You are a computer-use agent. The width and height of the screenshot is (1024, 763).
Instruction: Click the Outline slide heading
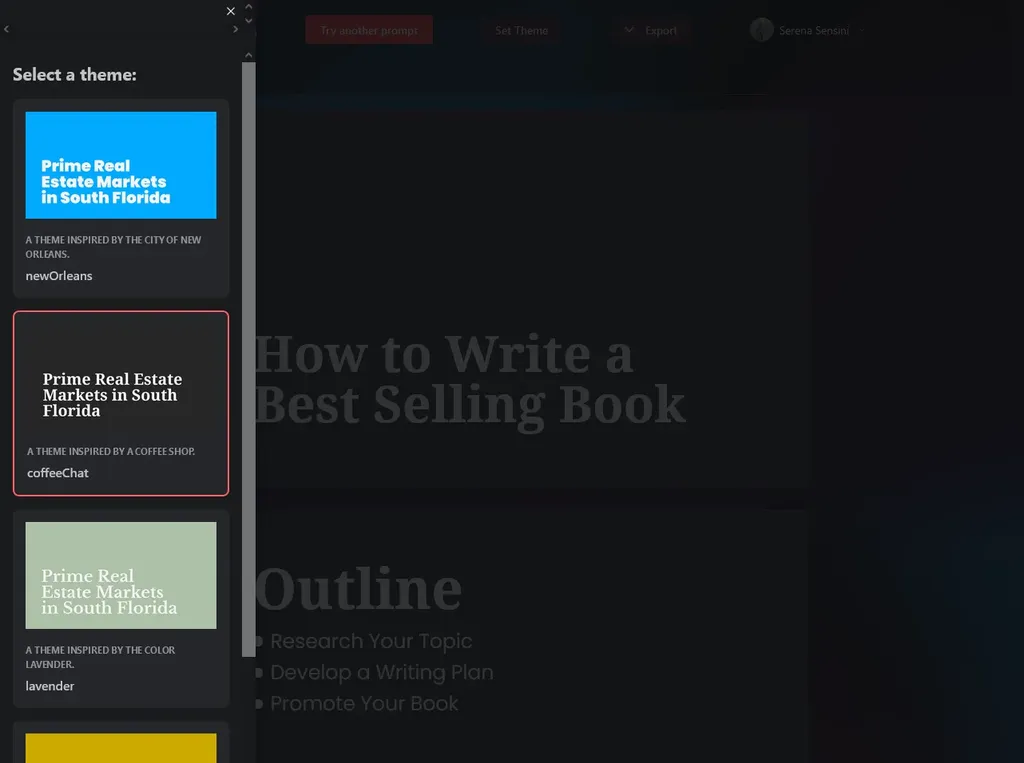coord(359,589)
